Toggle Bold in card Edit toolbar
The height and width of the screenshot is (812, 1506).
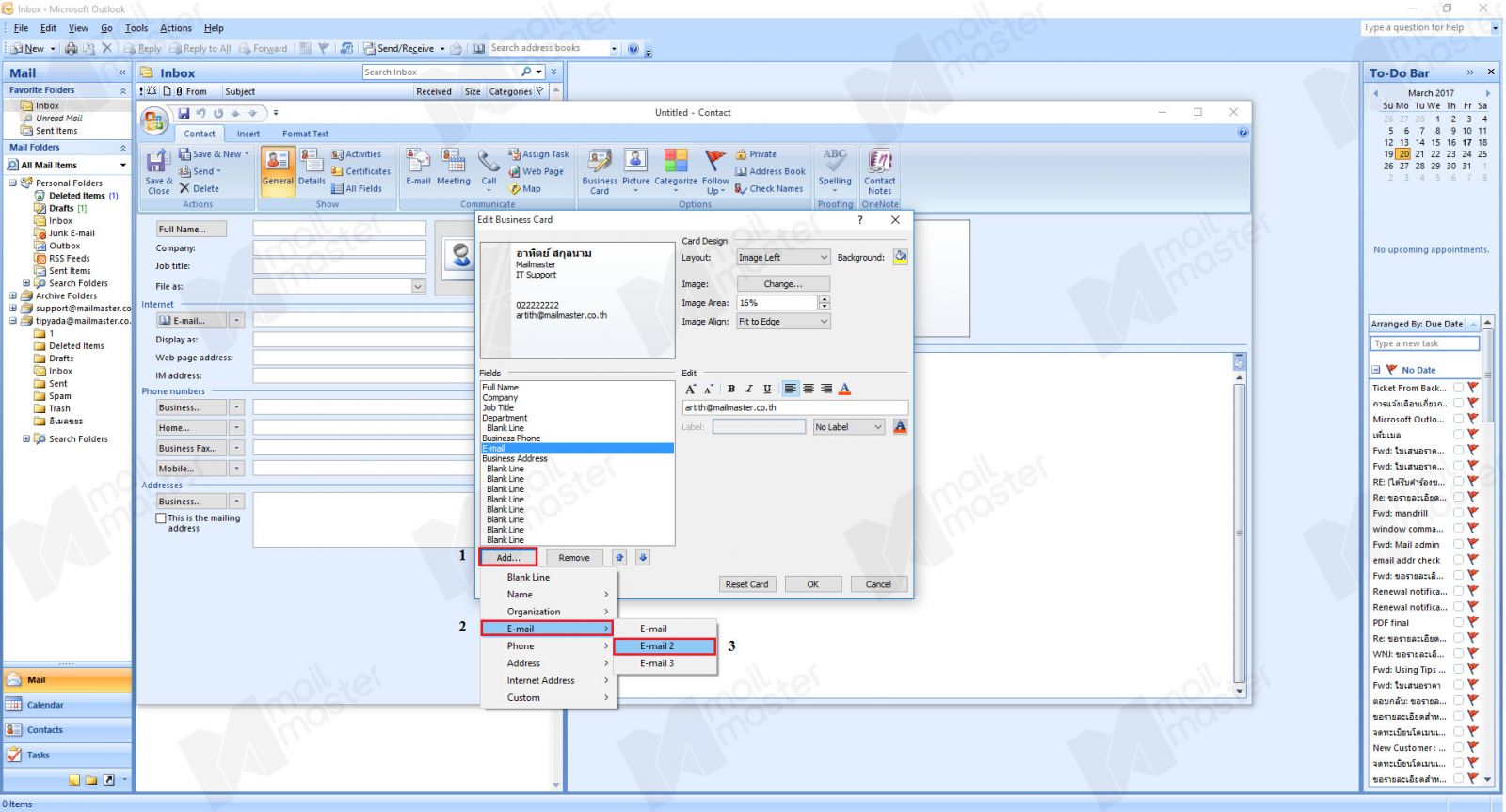731,389
